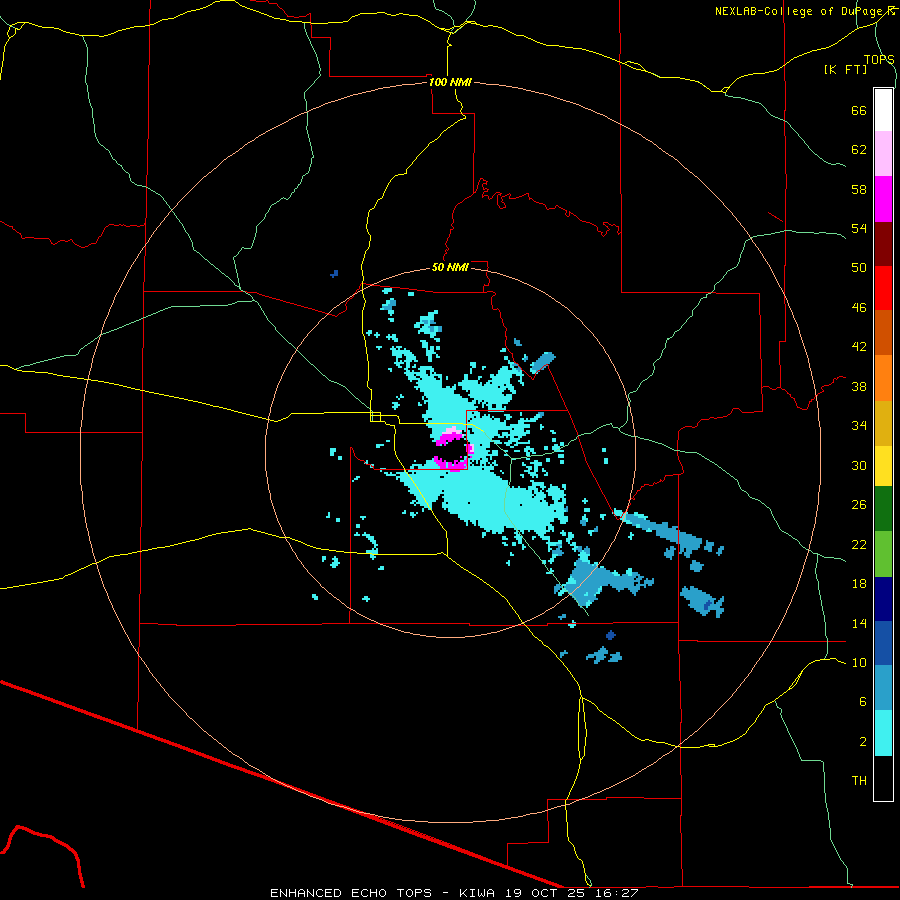The width and height of the screenshot is (900, 900).
Task: Pick the light green legend swatch
Action: tap(883, 554)
